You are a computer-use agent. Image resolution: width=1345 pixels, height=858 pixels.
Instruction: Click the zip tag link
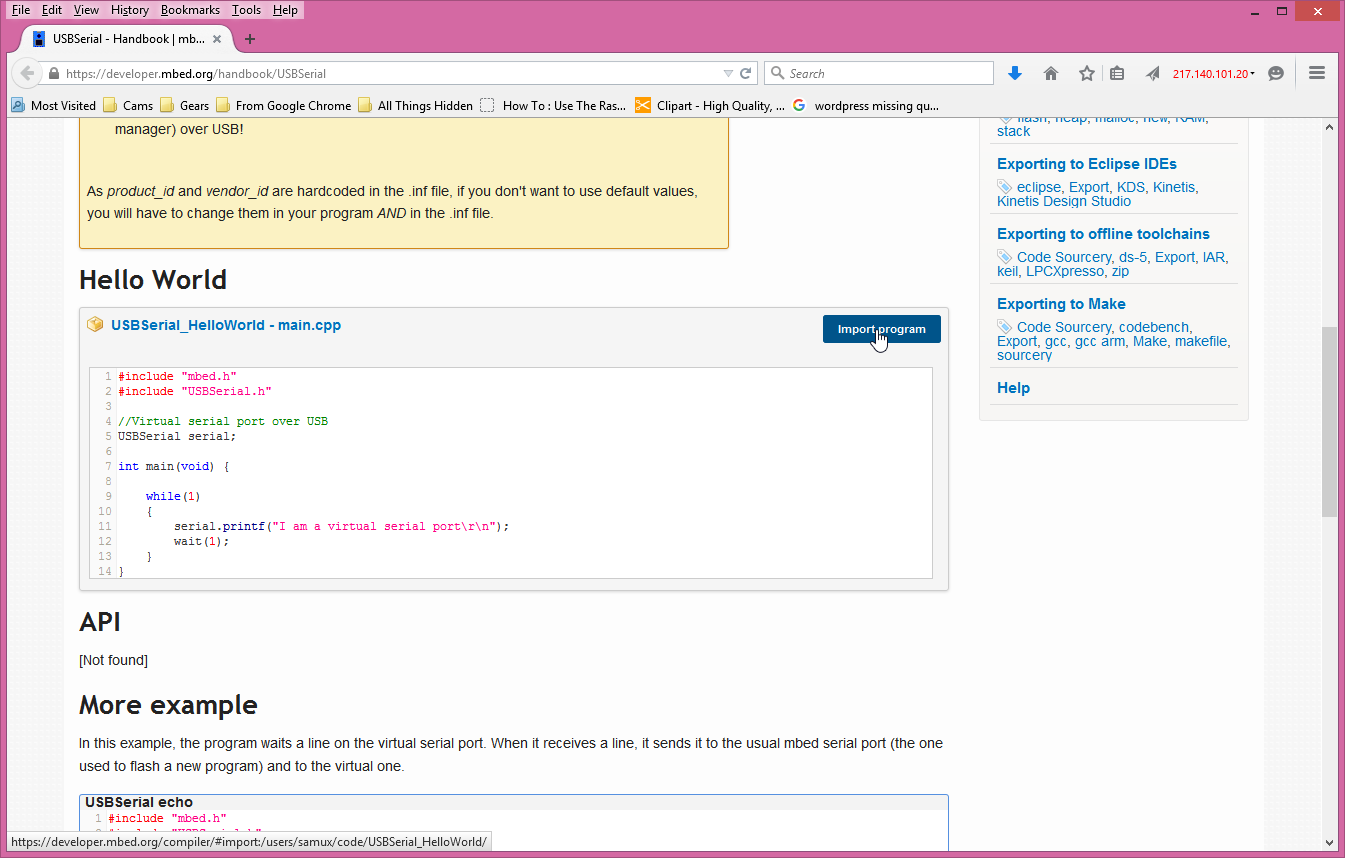tap(1120, 271)
